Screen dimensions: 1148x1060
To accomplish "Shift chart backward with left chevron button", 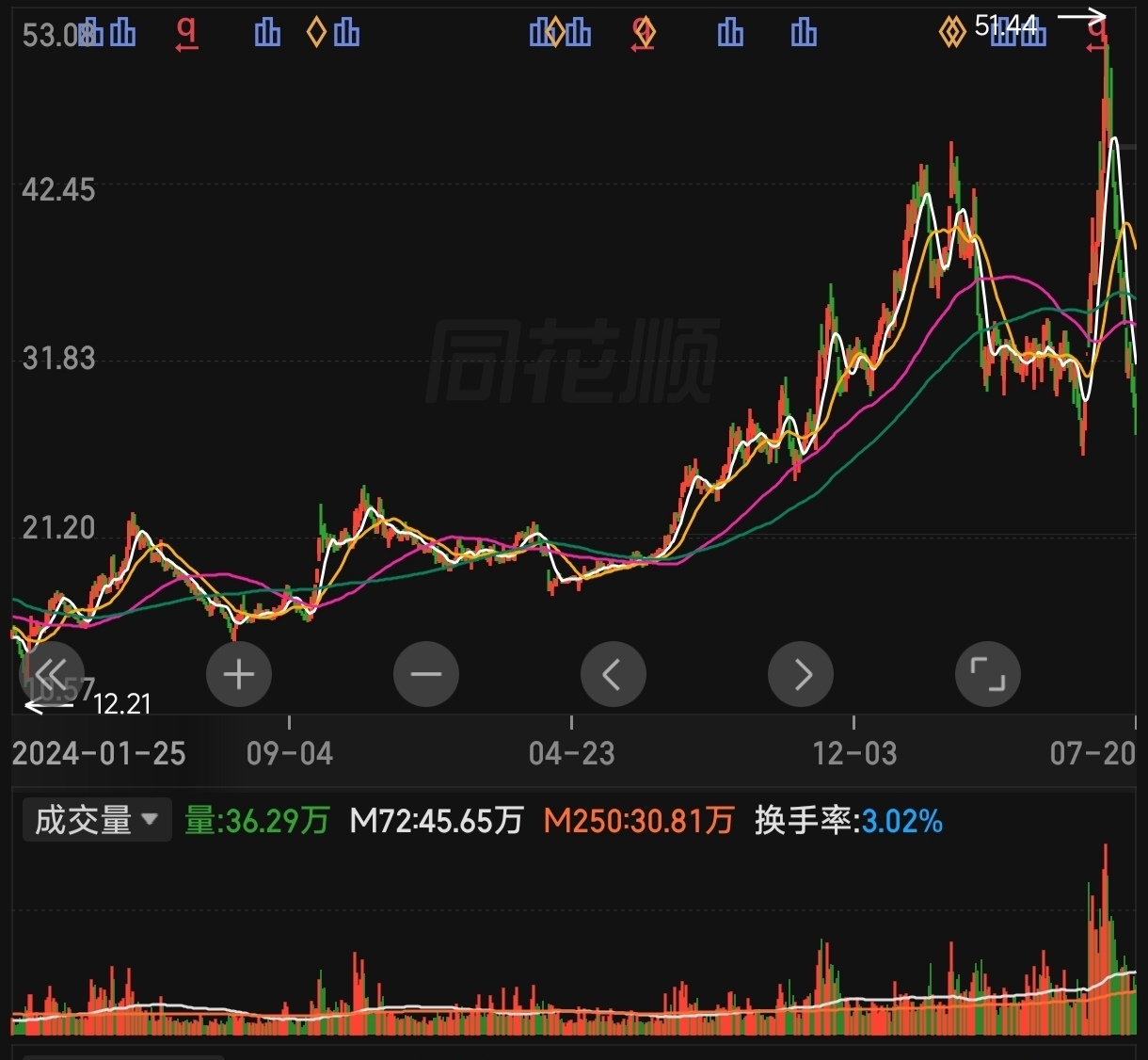I will [x=614, y=674].
